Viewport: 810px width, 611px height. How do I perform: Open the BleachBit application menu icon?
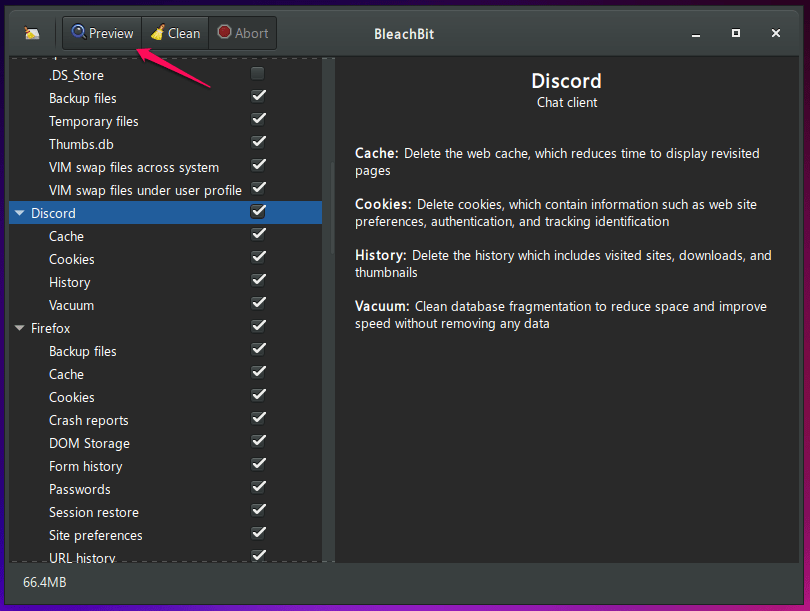(x=32, y=34)
